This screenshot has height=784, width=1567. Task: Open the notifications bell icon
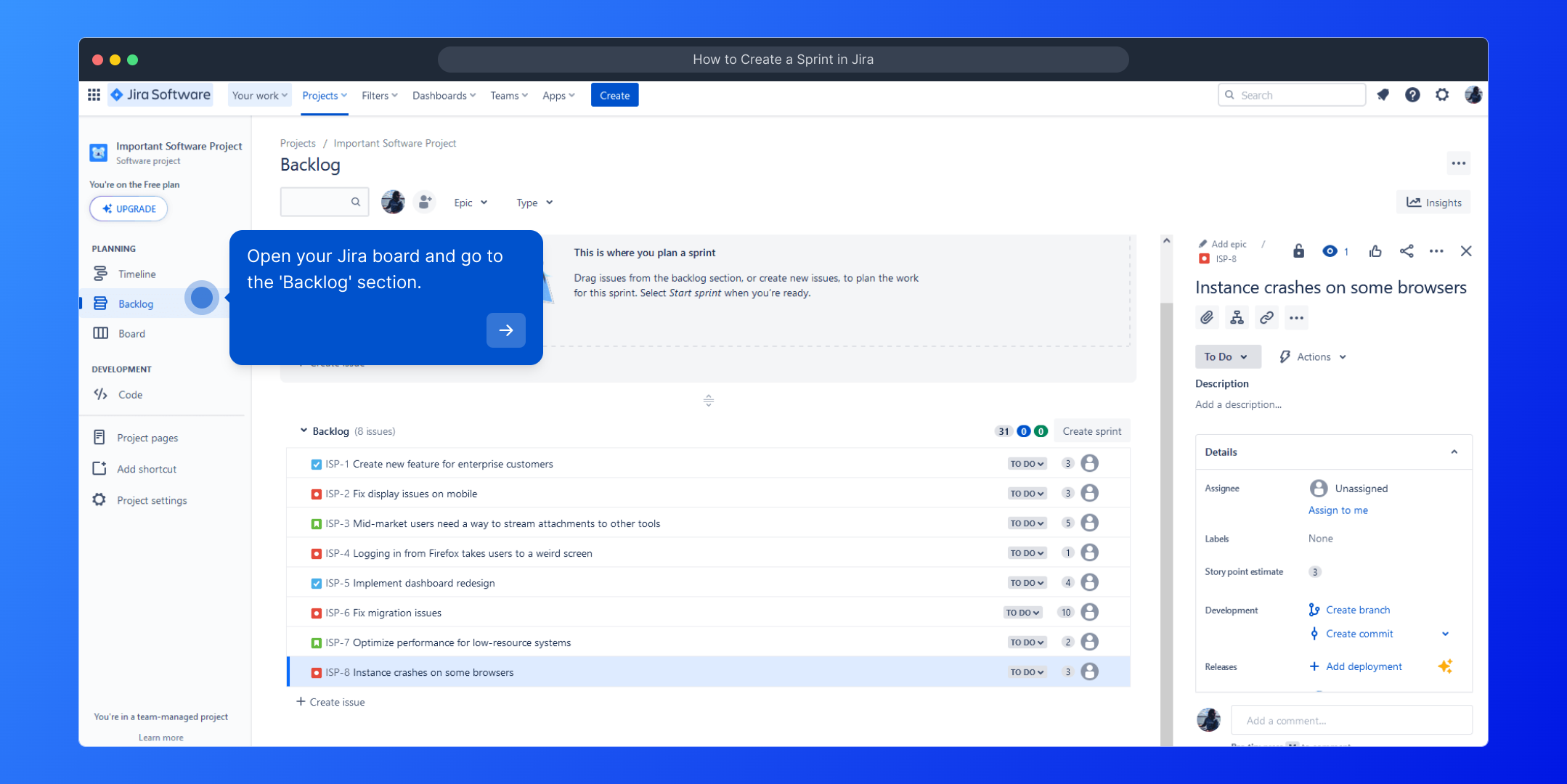tap(1383, 95)
